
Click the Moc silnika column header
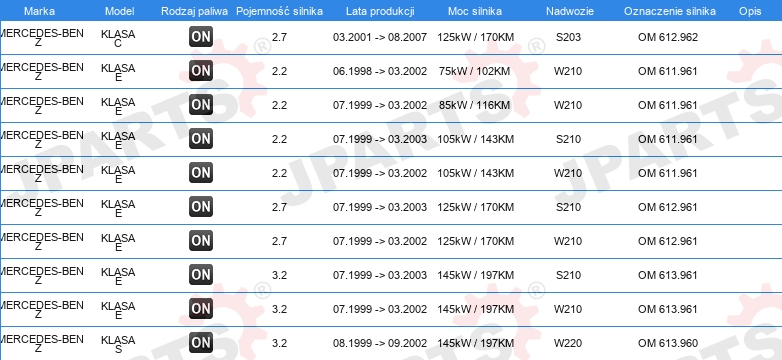tap(475, 11)
